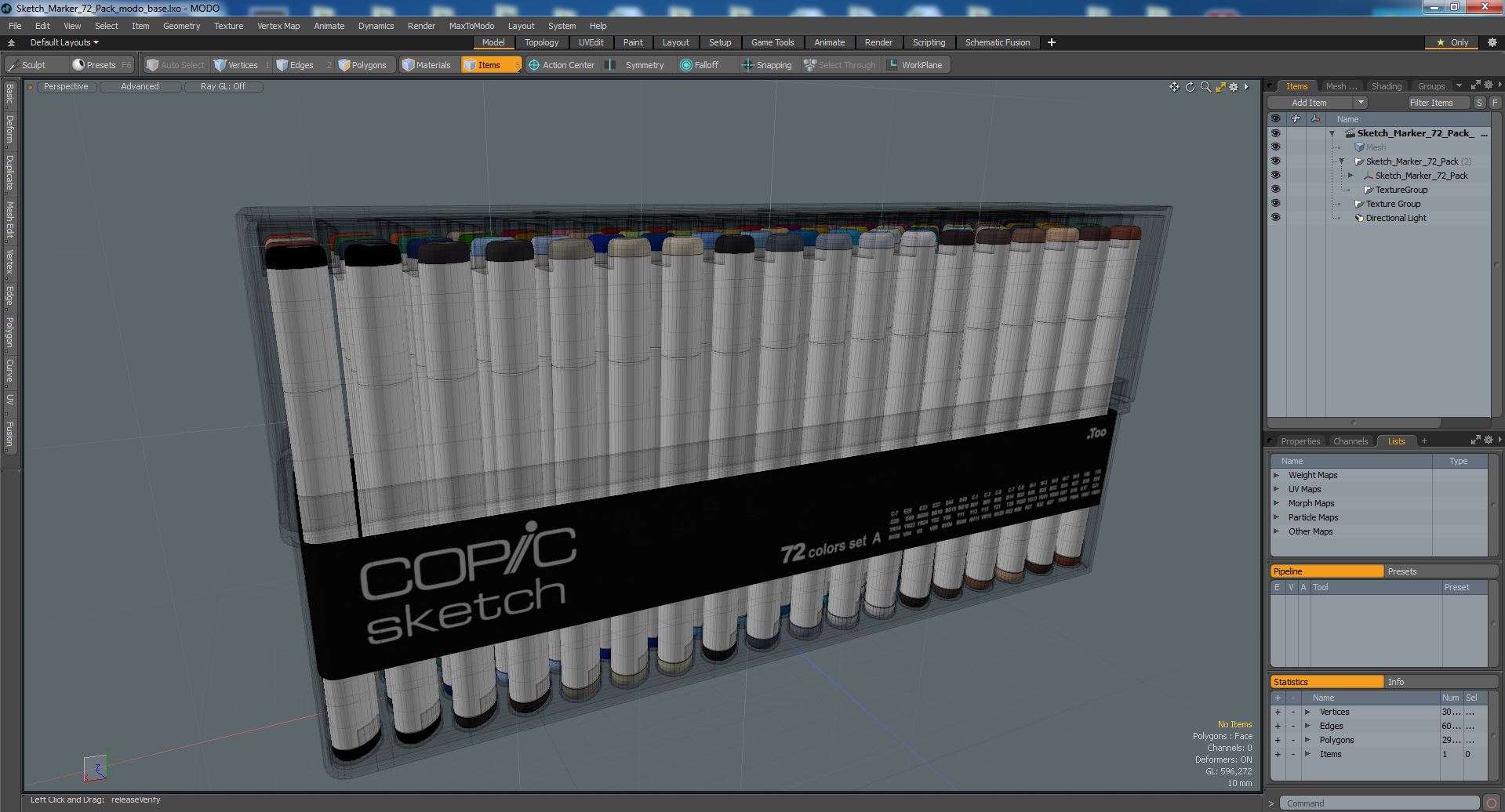Click Filter Items field
Screen dimensions: 1505x812
[1438, 103]
